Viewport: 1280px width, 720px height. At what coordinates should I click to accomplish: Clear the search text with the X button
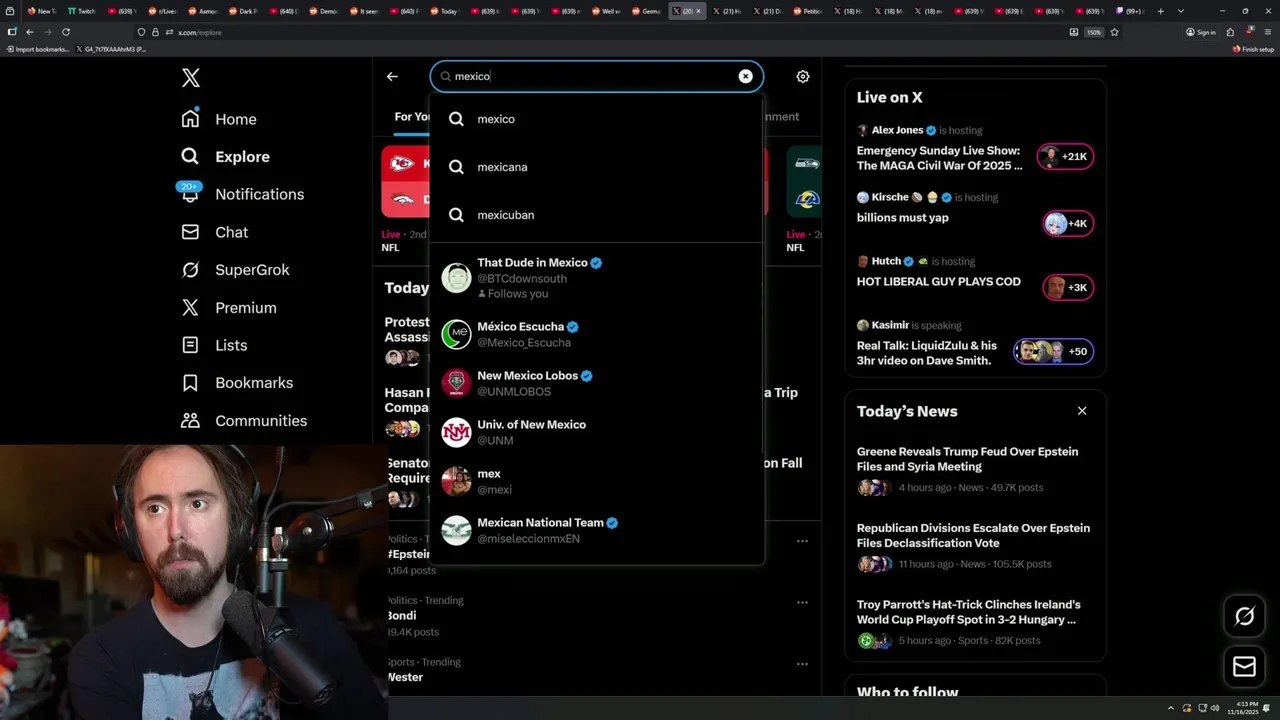[745, 76]
